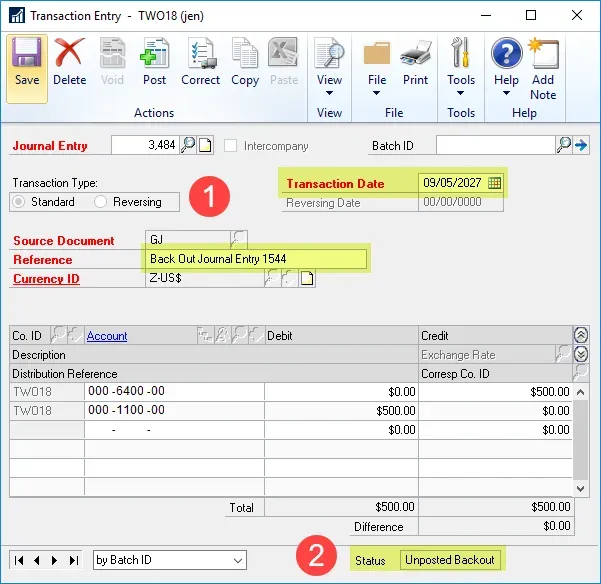
Task: Click into the Reference text field
Action: tap(255, 259)
